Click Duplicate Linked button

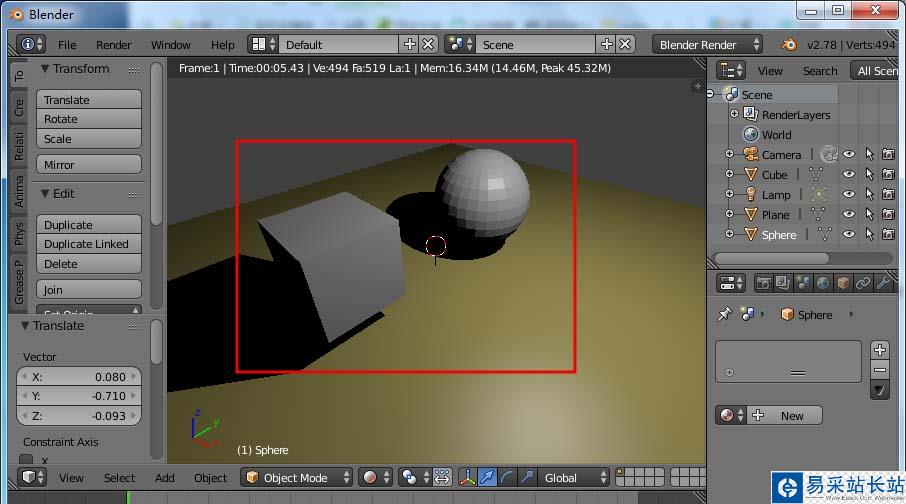coord(89,244)
